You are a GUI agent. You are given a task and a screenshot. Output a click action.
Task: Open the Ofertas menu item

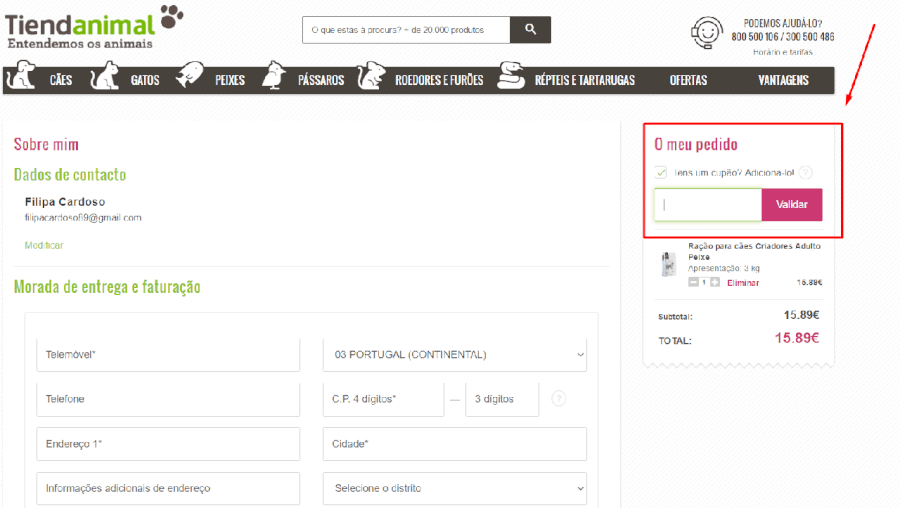pyautogui.click(x=688, y=80)
